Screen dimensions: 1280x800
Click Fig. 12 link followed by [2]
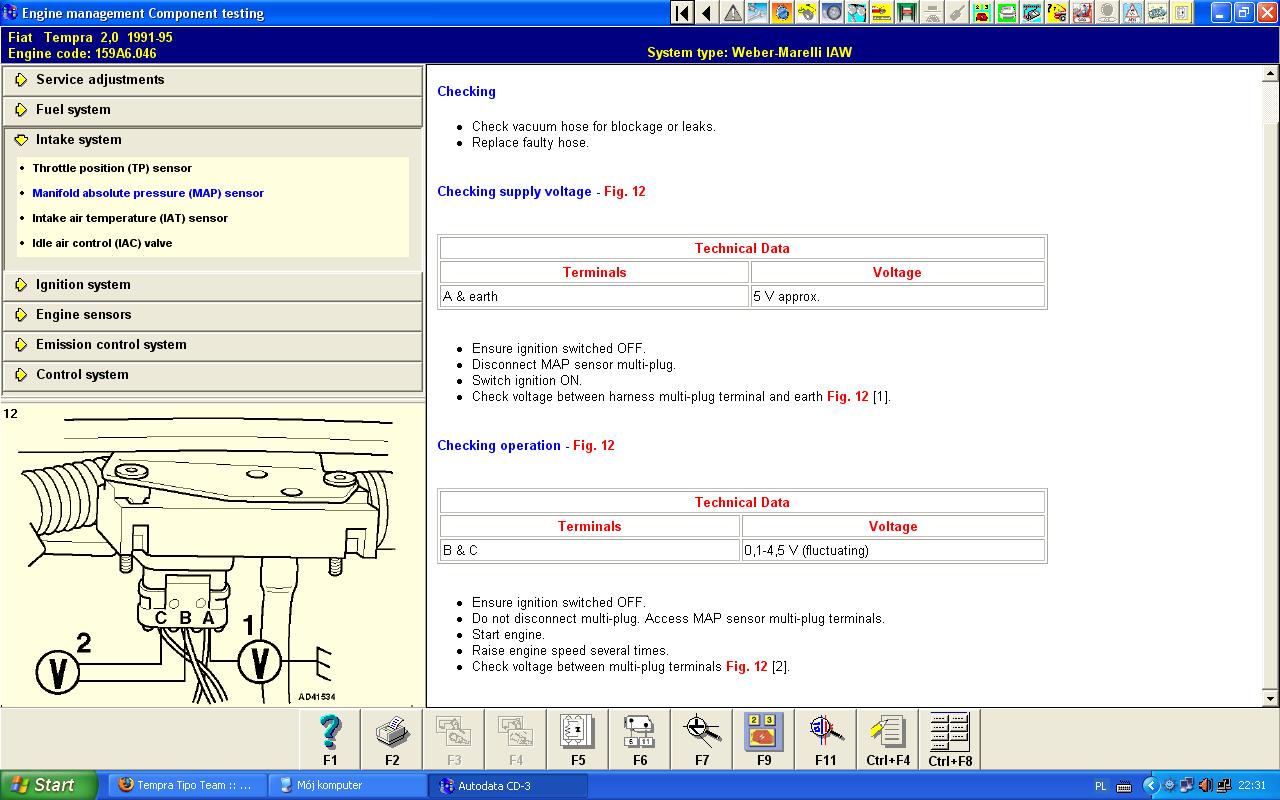[747, 666]
